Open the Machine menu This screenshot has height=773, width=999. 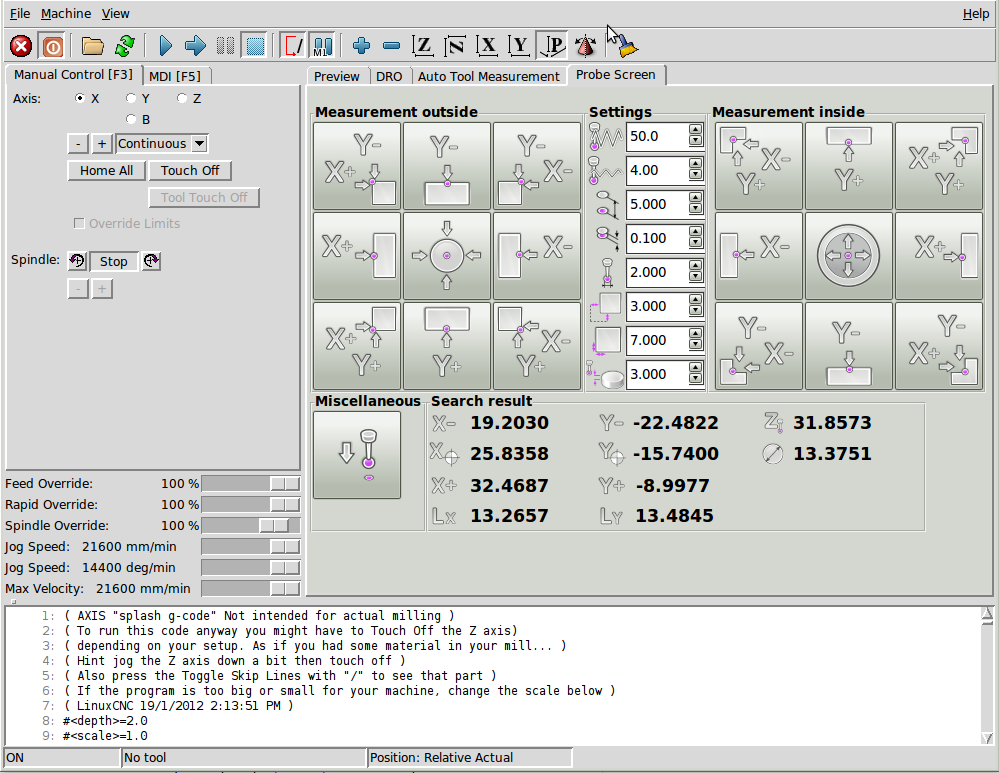coord(66,14)
